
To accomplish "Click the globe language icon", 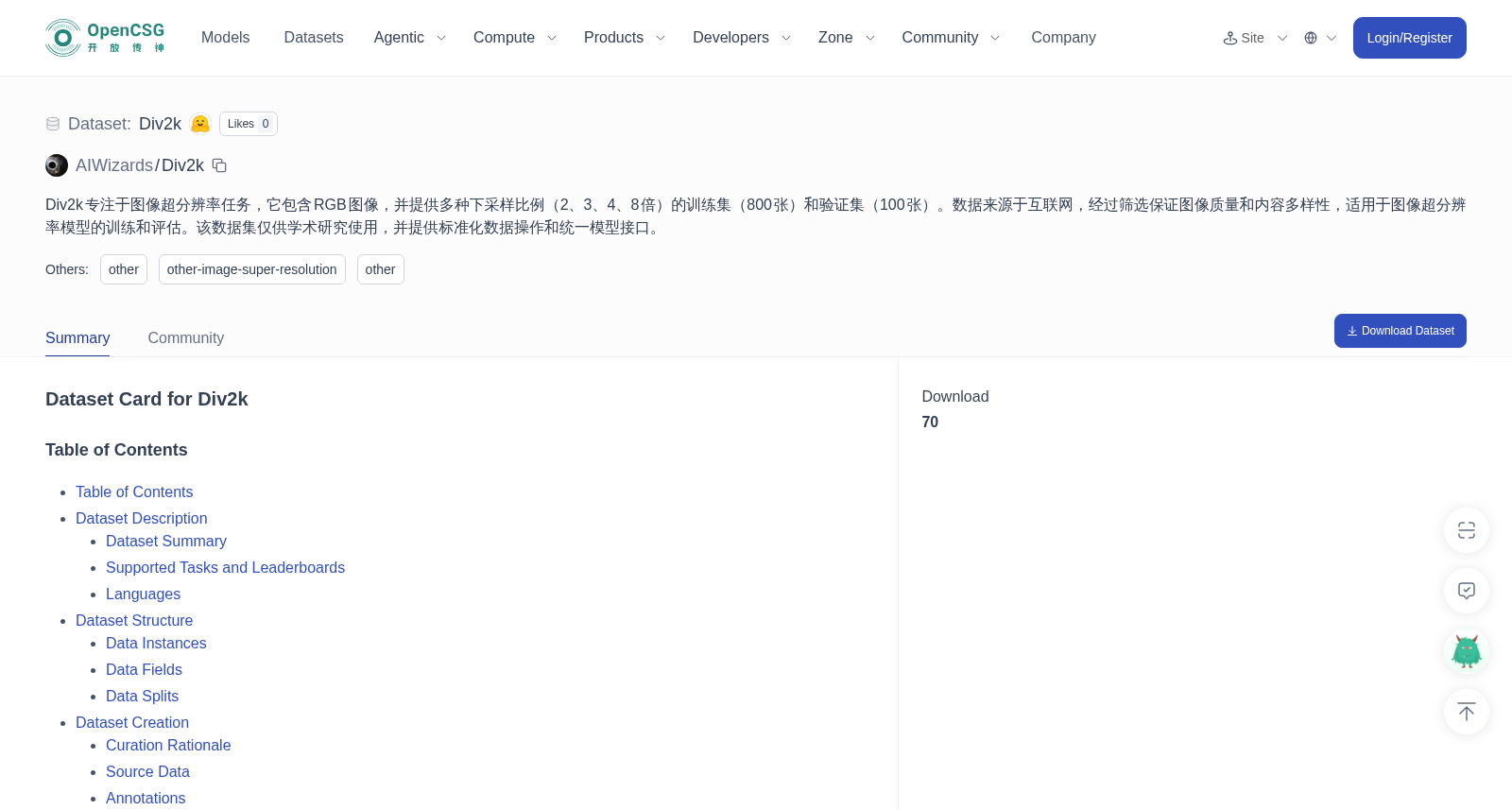I will click(1311, 38).
